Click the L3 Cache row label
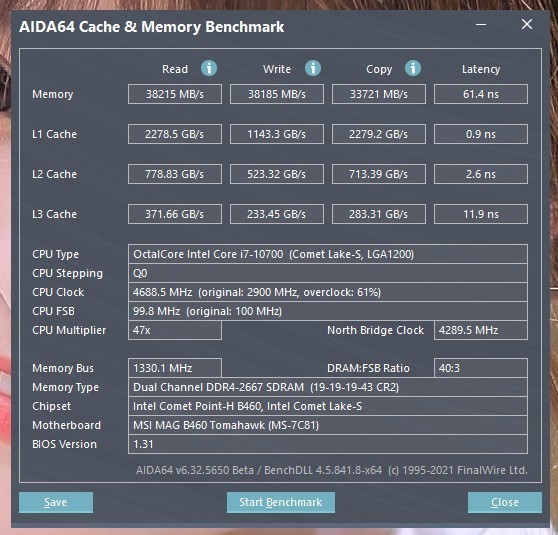Image resolution: width=558 pixels, height=535 pixels. [54, 214]
